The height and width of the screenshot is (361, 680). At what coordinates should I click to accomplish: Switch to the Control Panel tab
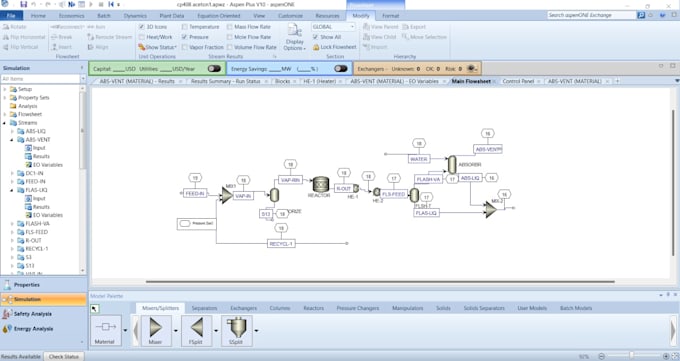pos(518,81)
